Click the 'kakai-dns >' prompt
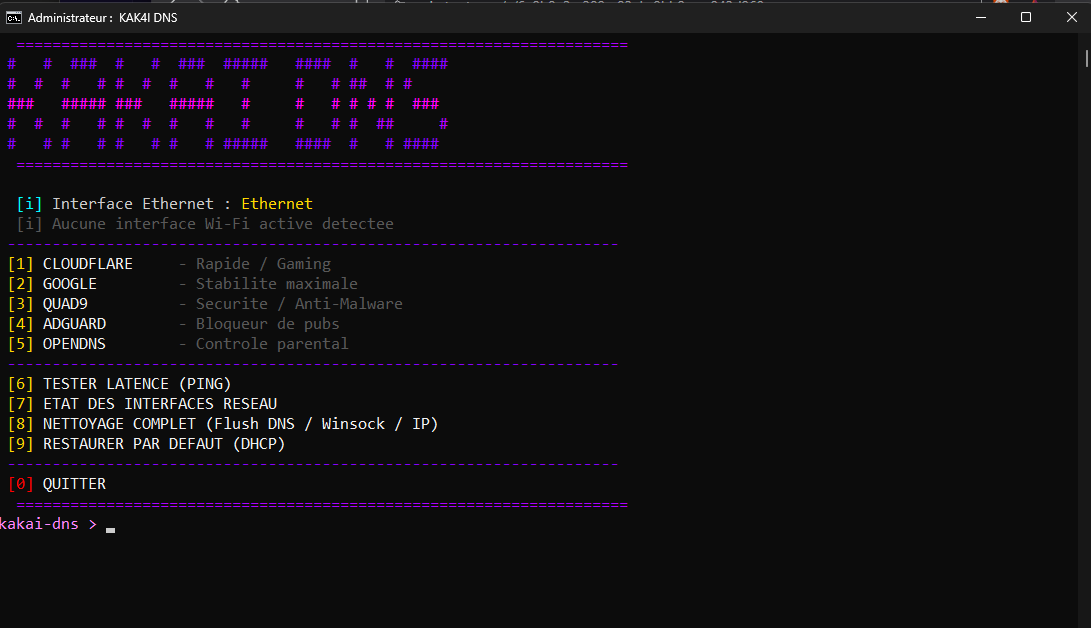The height and width of the screenshot is (628, 1091). 48,524
